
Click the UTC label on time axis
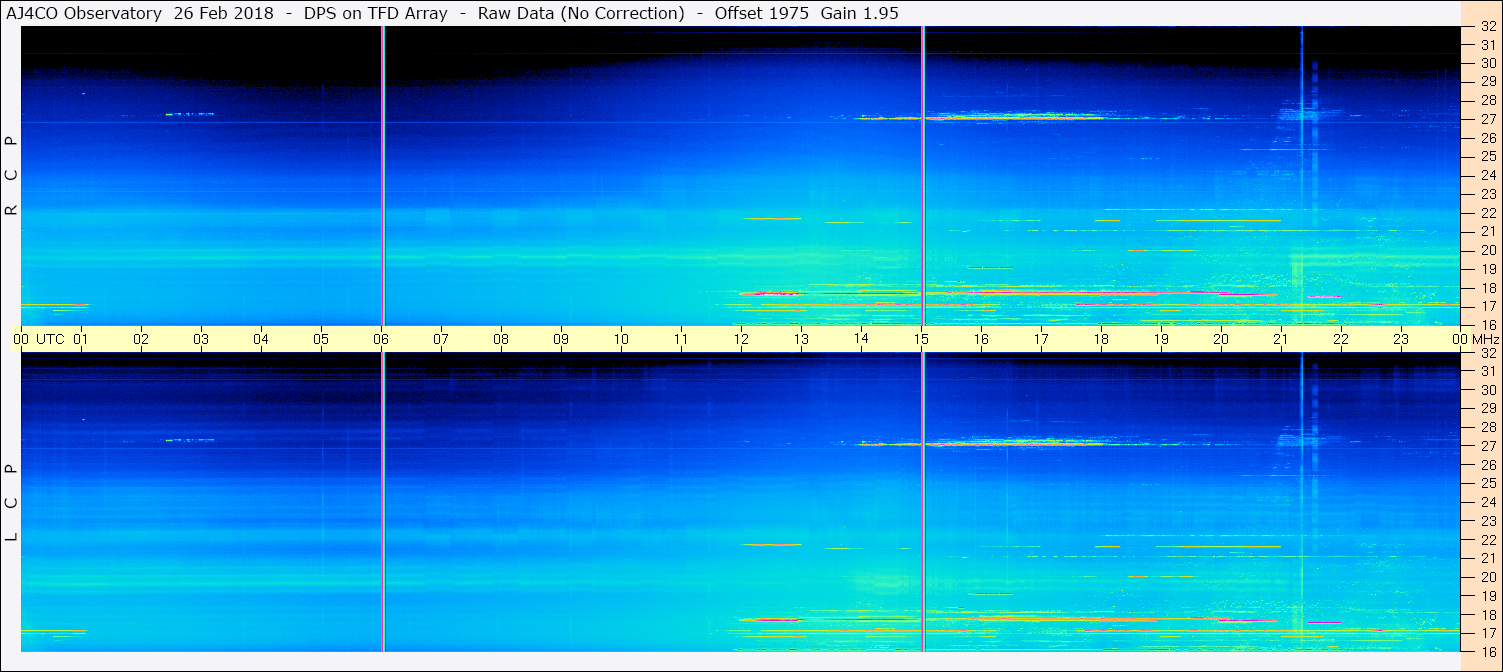click(x=50, y=339)
